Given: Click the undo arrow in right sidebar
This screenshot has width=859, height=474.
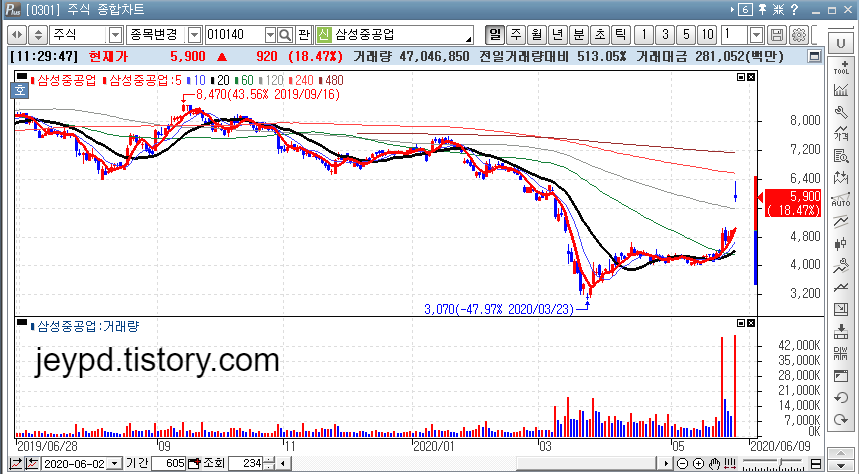Looking at the screenshot, I should click(841, 397).
